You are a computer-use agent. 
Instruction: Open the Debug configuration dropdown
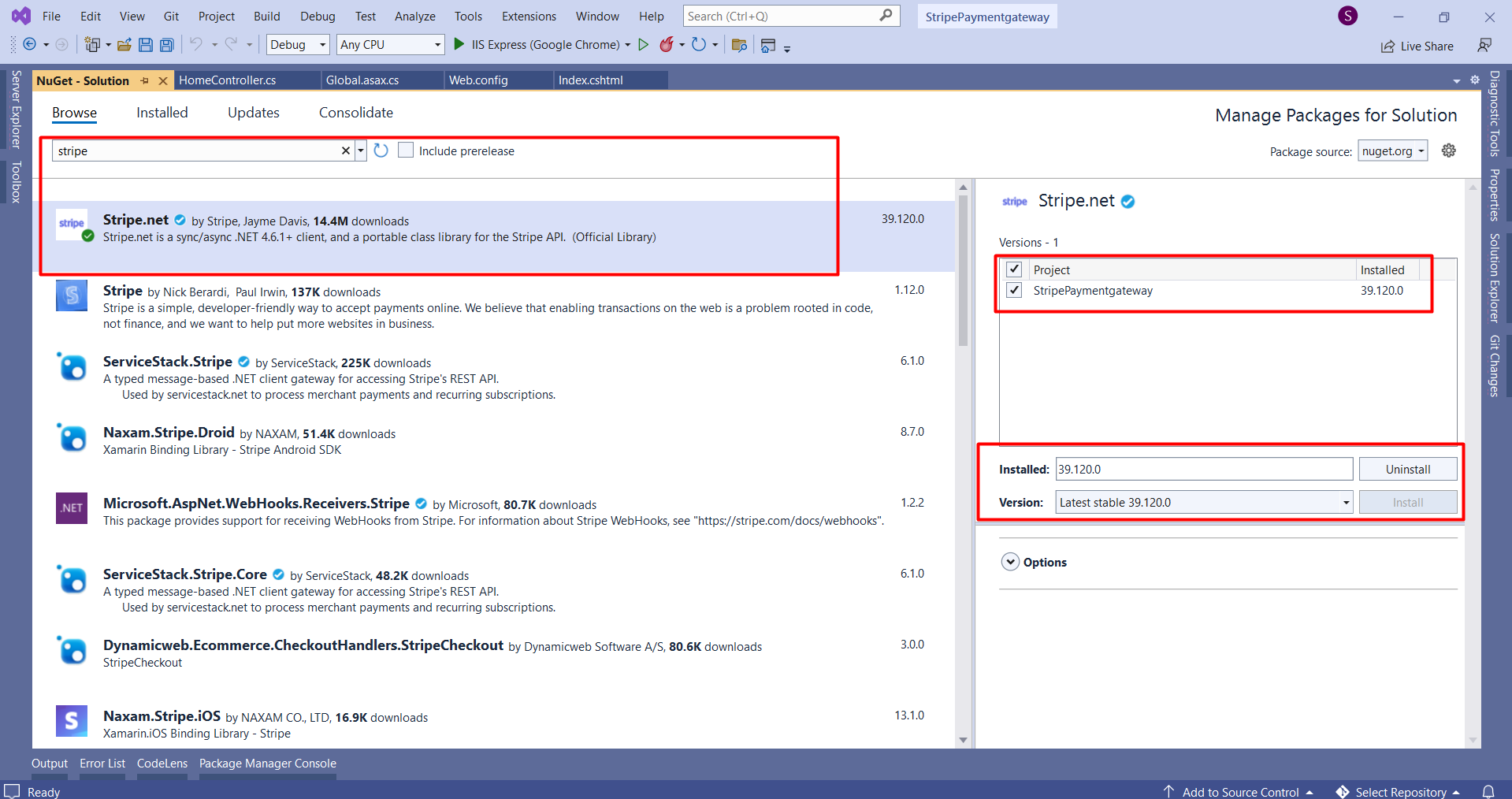298,45
